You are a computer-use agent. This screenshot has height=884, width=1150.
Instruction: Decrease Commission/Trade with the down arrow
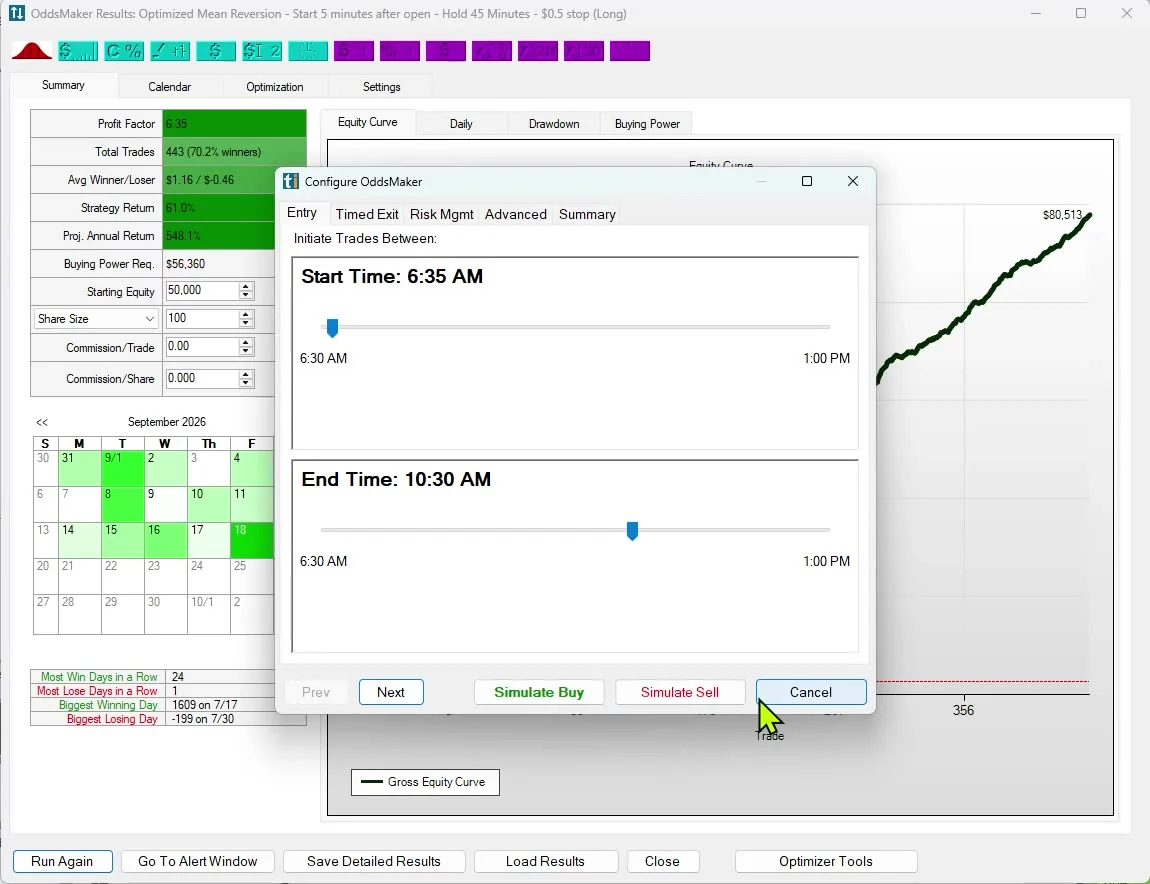(x=246, y=351)
